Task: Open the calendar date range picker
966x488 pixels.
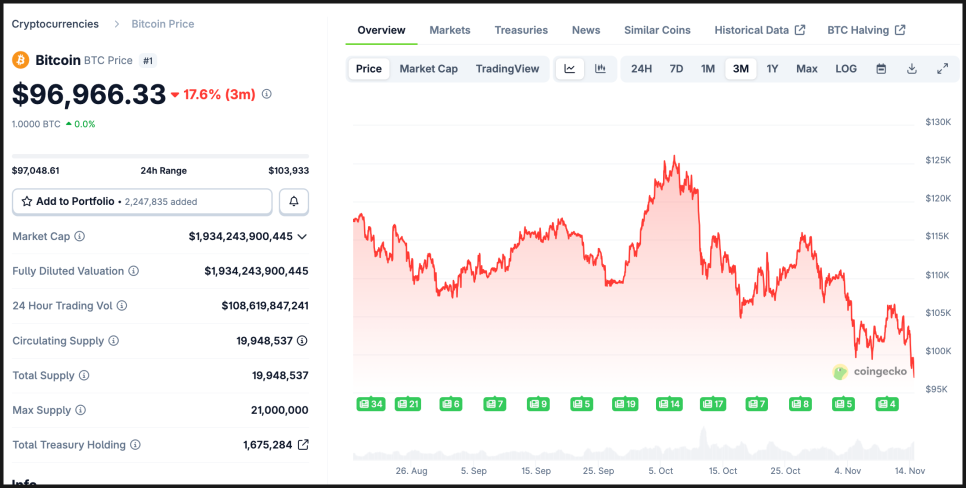Action: 881,69
